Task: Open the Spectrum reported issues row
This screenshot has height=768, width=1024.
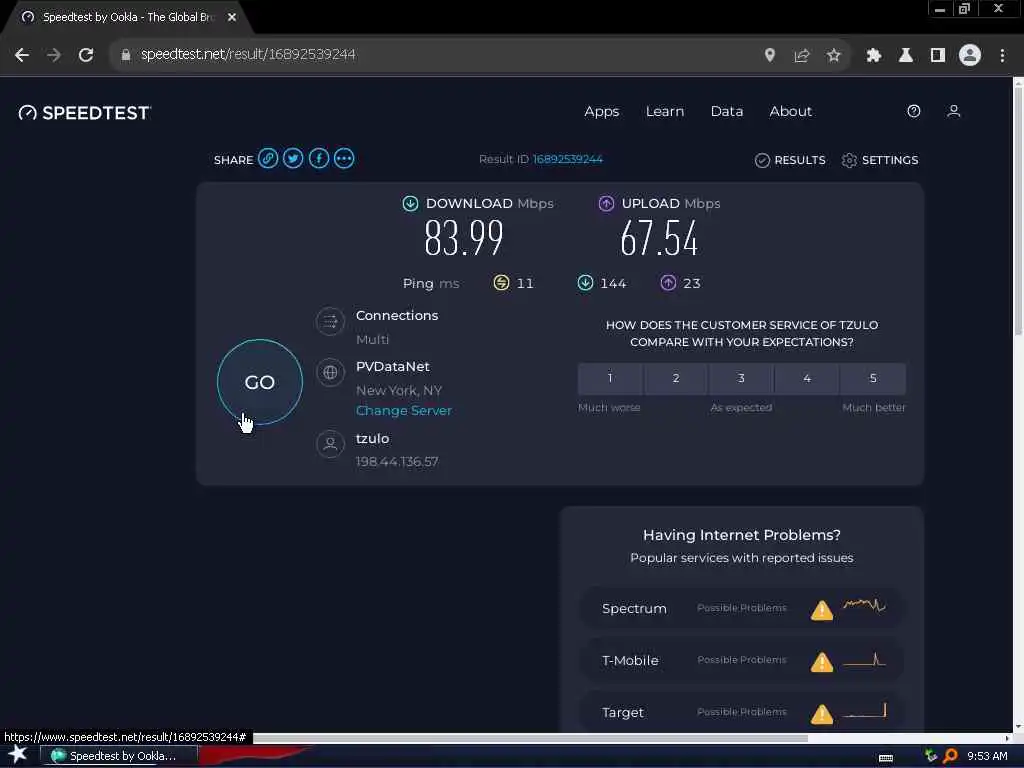Action: click(742, 608)
